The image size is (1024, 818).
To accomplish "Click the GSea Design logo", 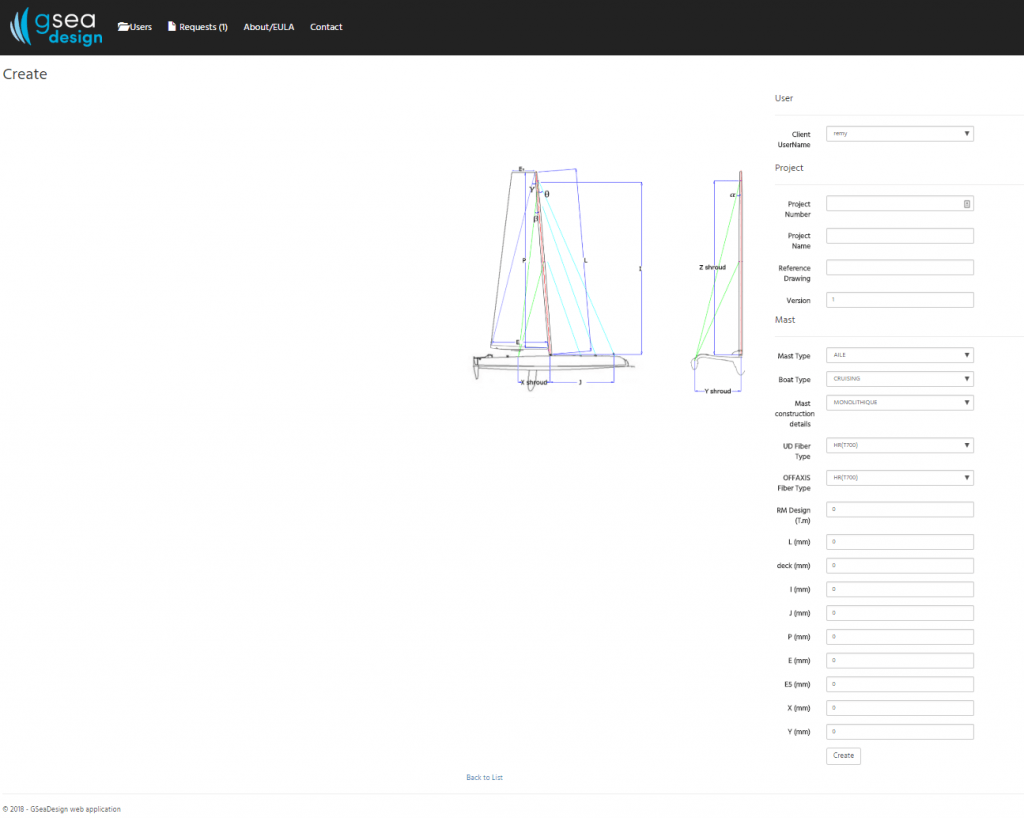I will coord(56,27).
